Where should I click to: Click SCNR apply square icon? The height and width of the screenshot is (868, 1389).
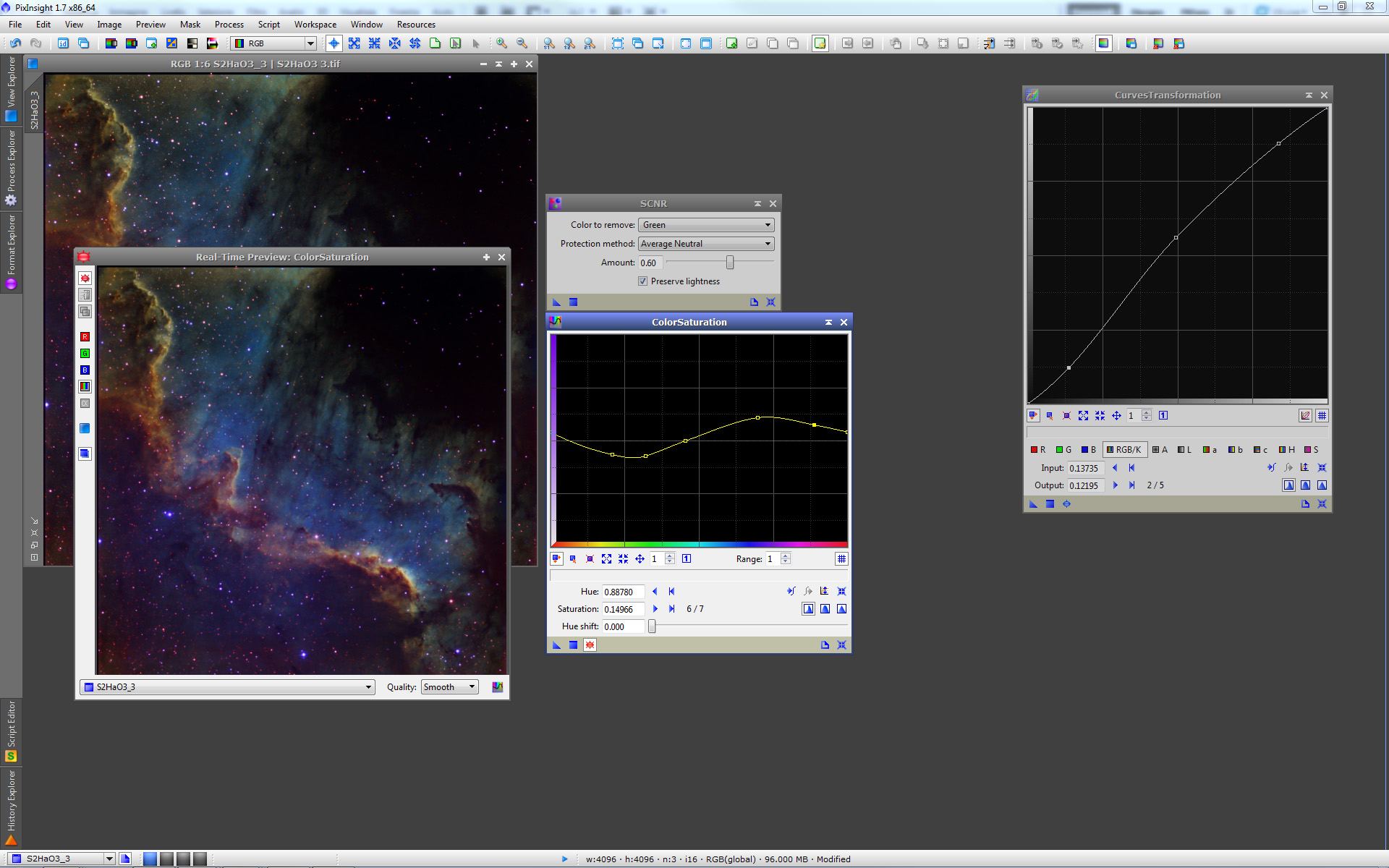[x=573, y=302]
